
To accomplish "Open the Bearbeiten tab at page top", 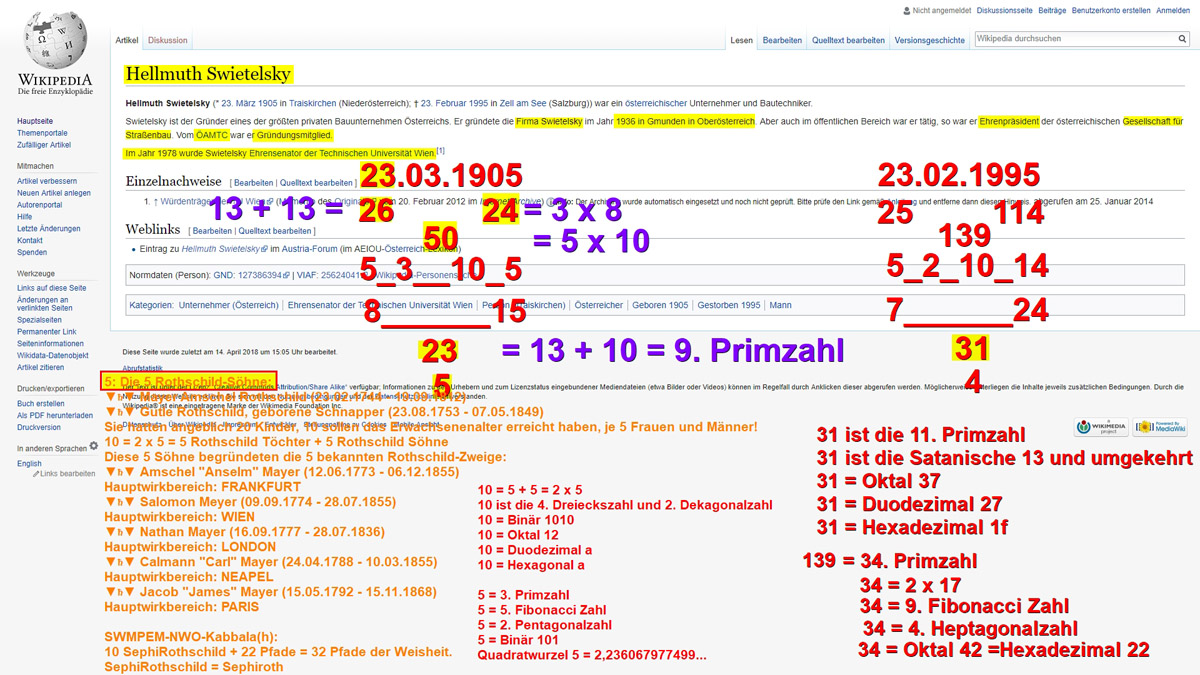I will tap(782, 40).
